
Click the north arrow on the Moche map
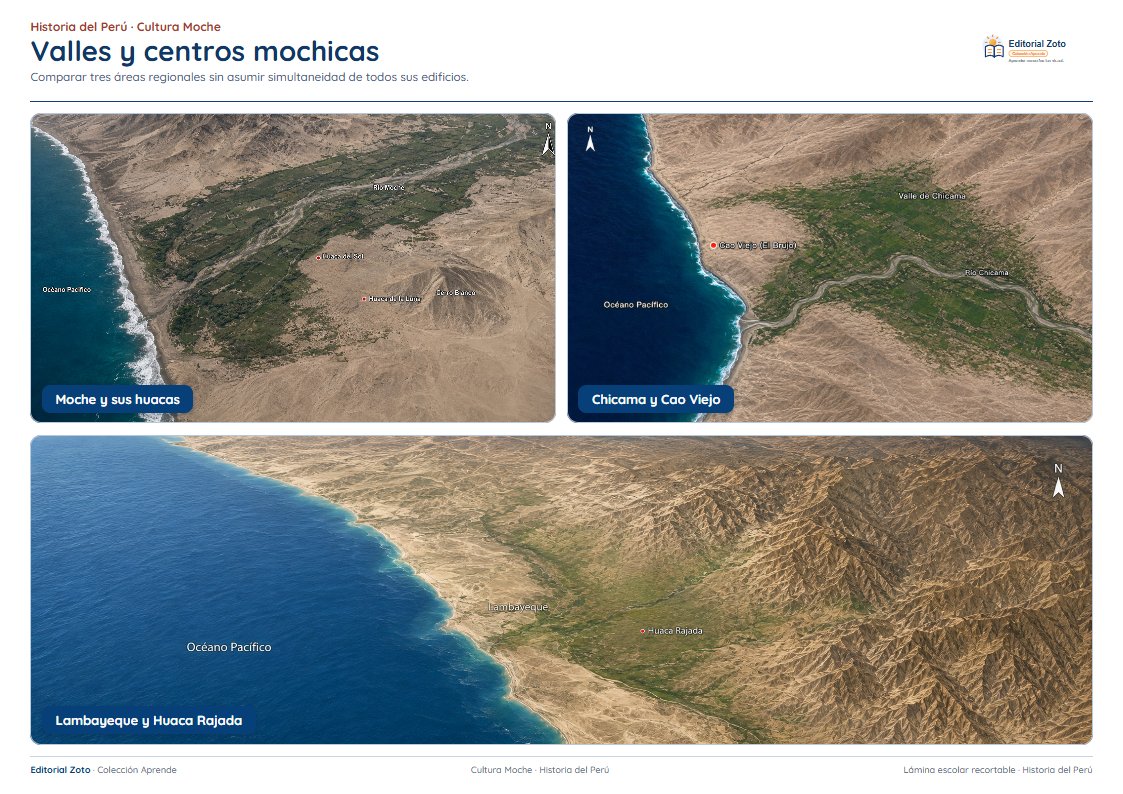548,139
